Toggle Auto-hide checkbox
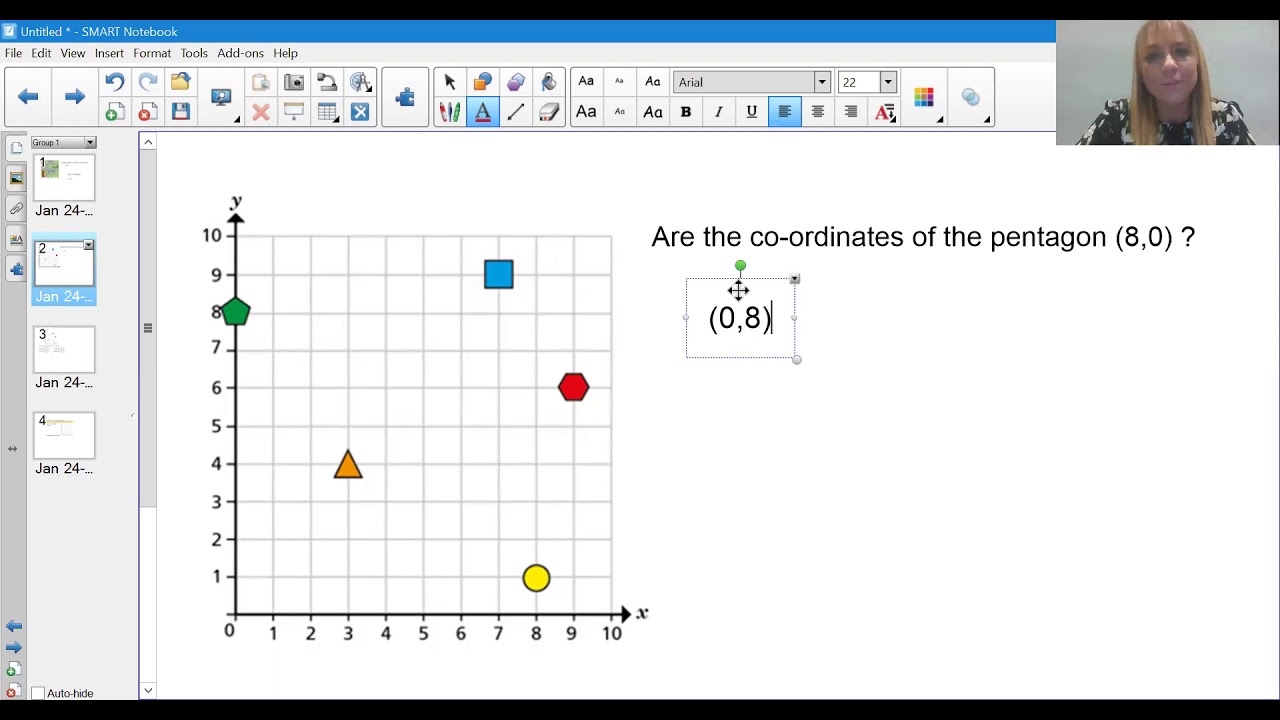 pos(38,693)
